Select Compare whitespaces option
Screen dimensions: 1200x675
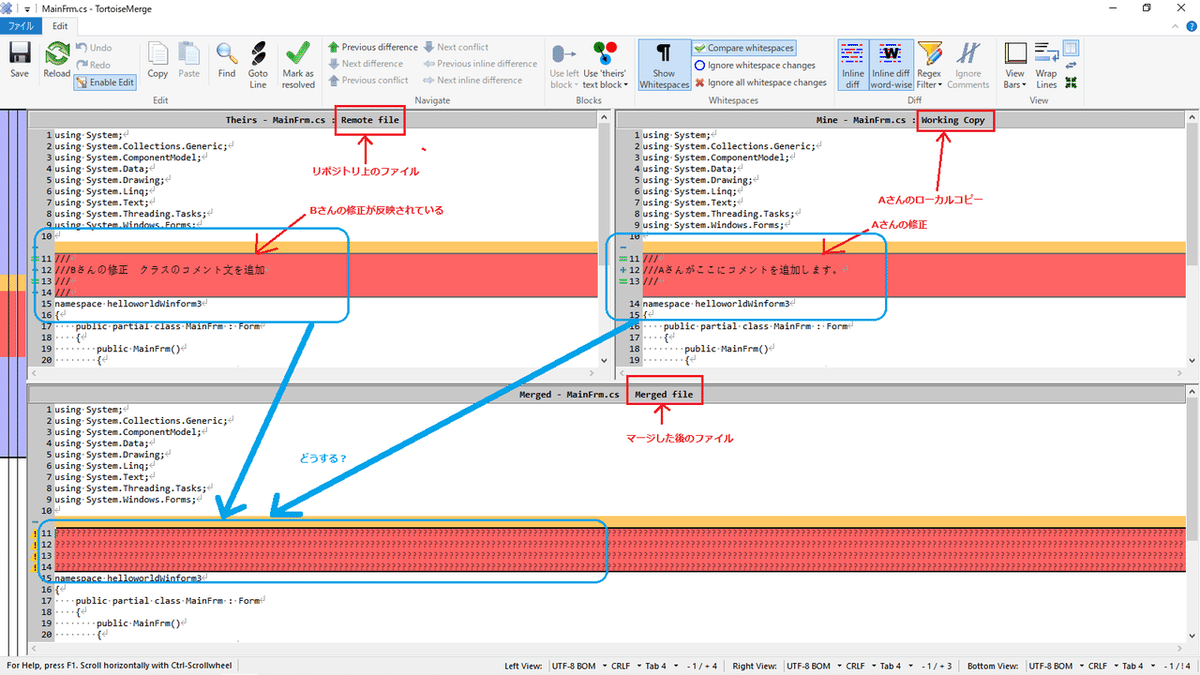[x=744, y=48]
